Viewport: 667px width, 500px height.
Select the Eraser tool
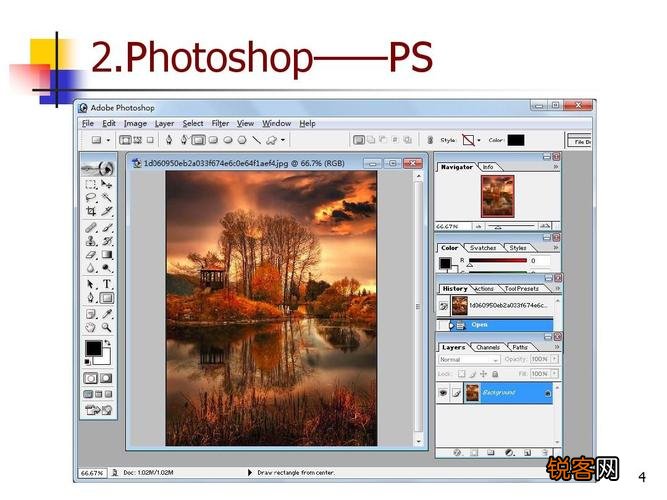(x=90, y=255)
